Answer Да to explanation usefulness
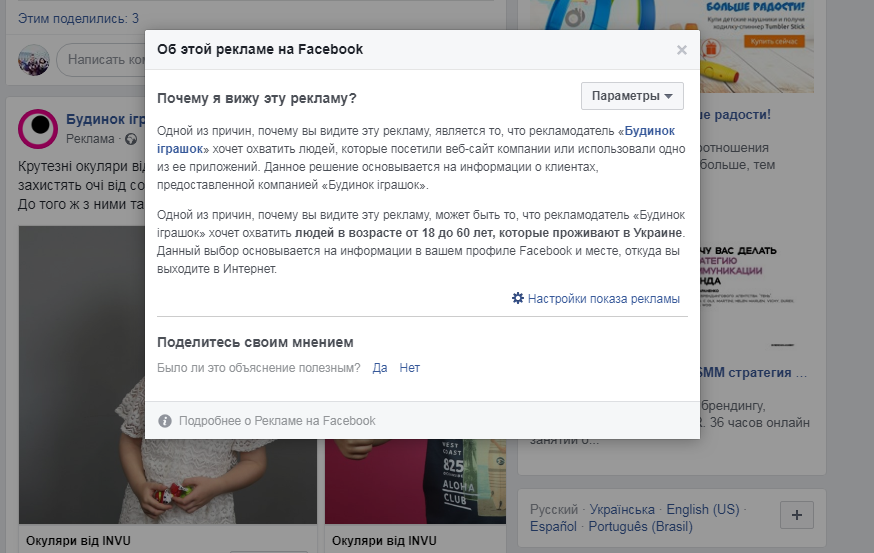This screenshot has height=553, width=874. pos(380,368)
